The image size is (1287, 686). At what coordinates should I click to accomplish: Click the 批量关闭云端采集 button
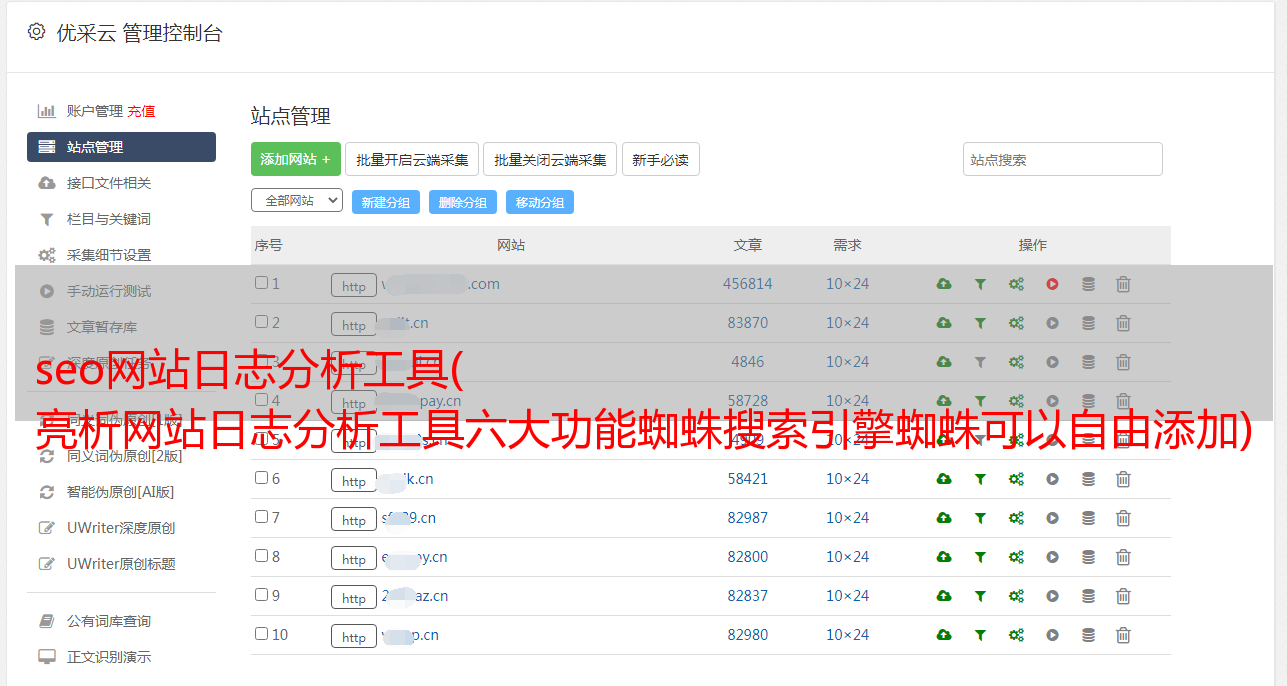tap(550, 159)
